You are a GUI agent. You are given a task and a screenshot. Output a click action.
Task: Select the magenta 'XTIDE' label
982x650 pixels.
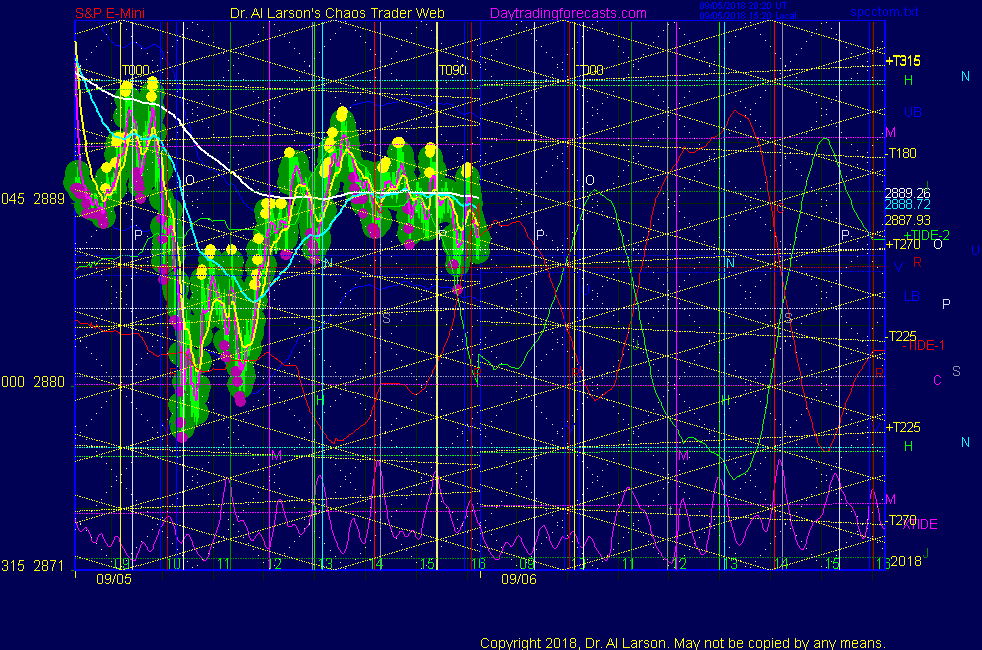pos(919,525)
